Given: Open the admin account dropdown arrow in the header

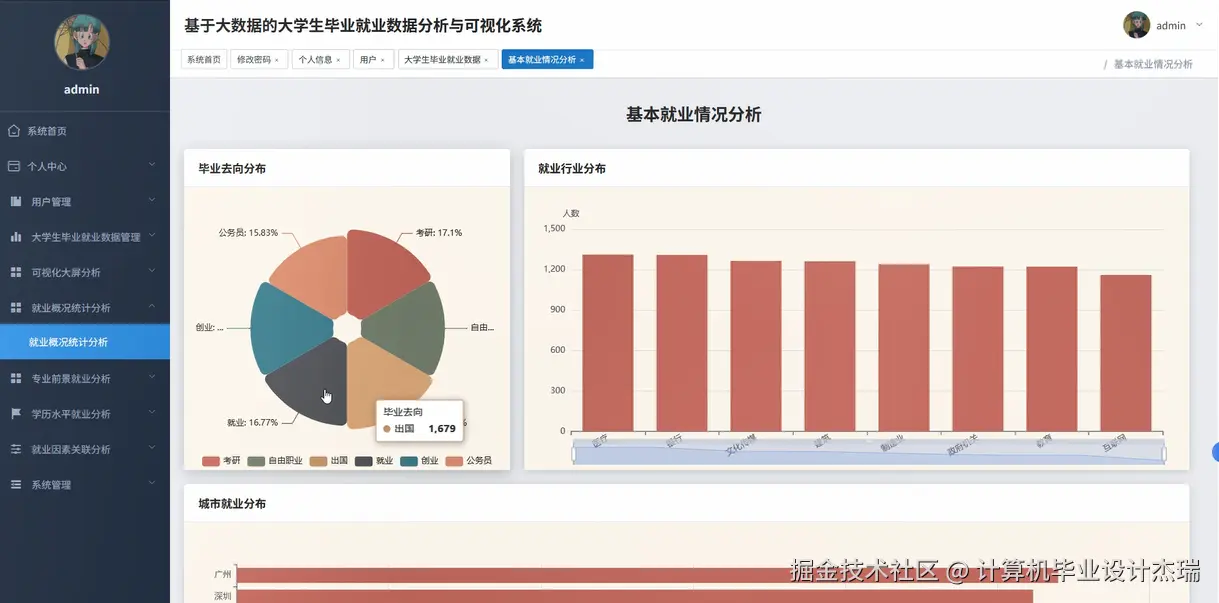Looking at the screenshot, I should coord(1199,25).
